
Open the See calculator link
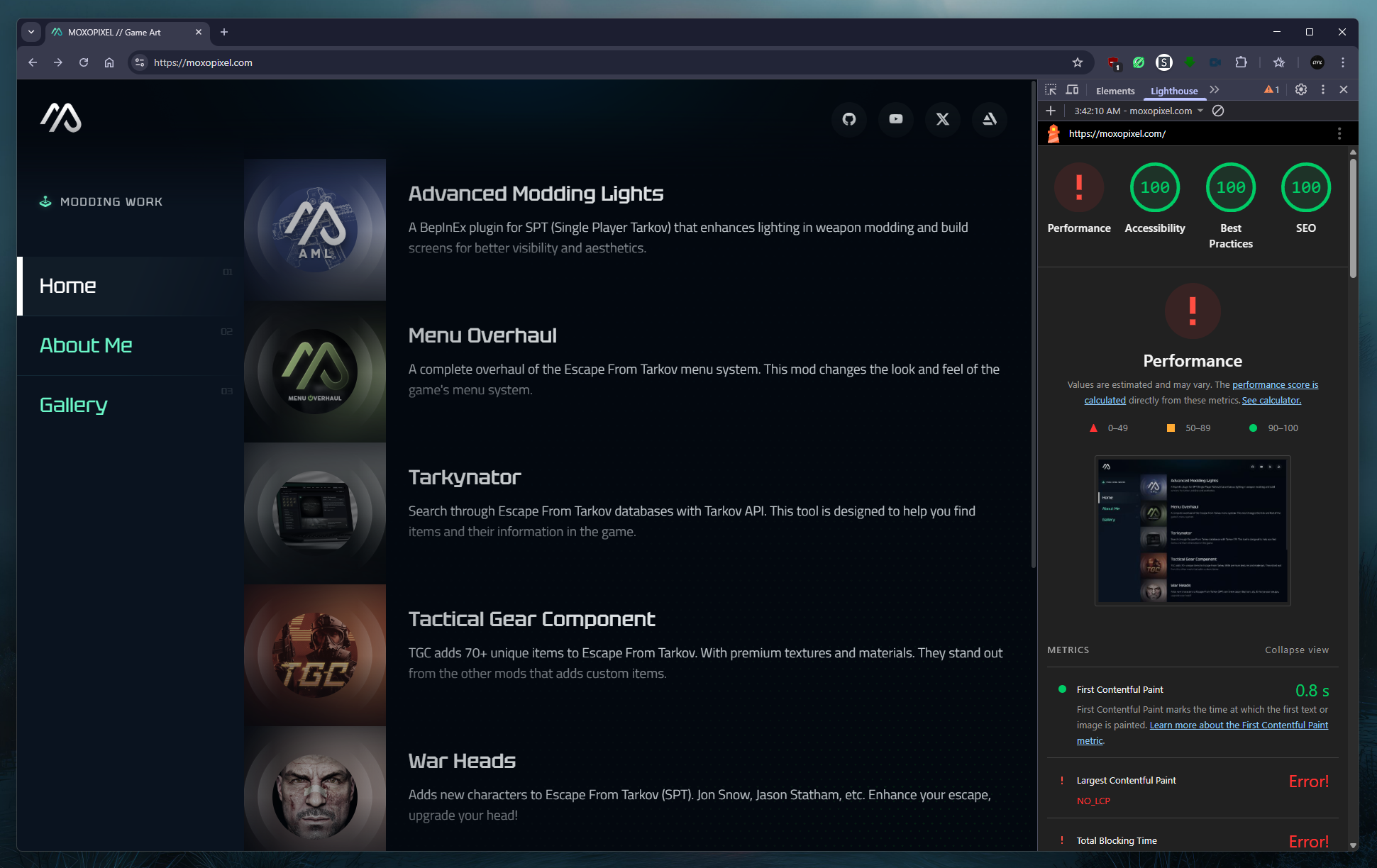pos(1271,401)
